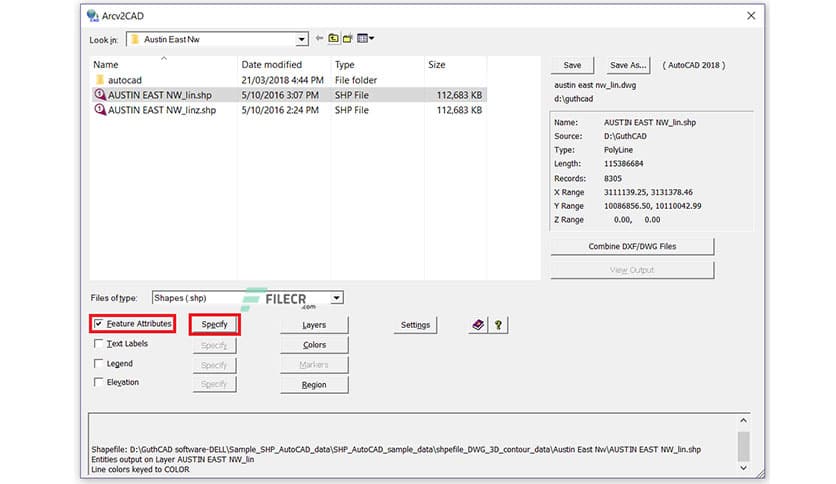Click the question mark help icon
The height and width of the screenshot is (484, 836).
498,325
